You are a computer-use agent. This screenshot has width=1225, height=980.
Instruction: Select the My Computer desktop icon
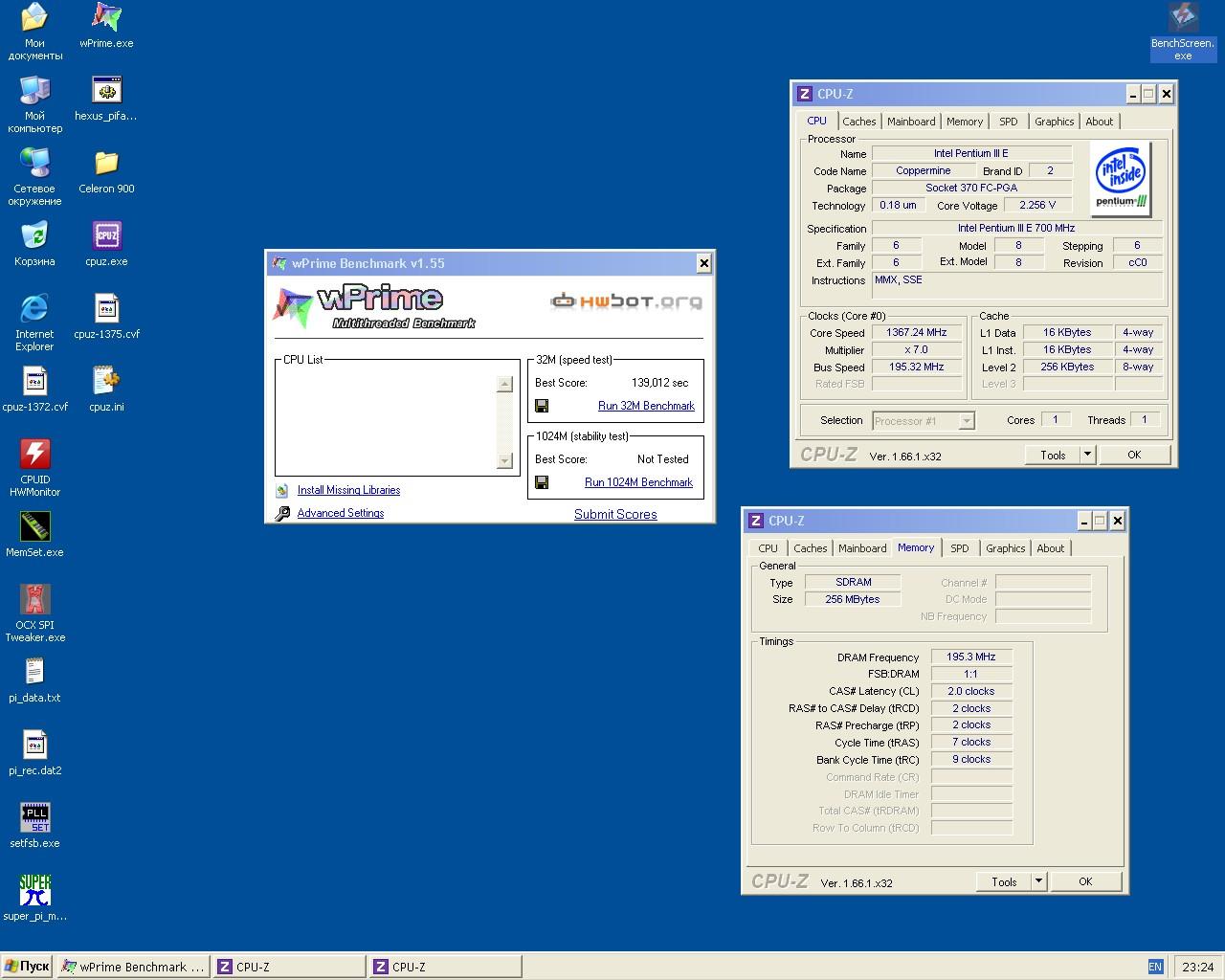34,104
